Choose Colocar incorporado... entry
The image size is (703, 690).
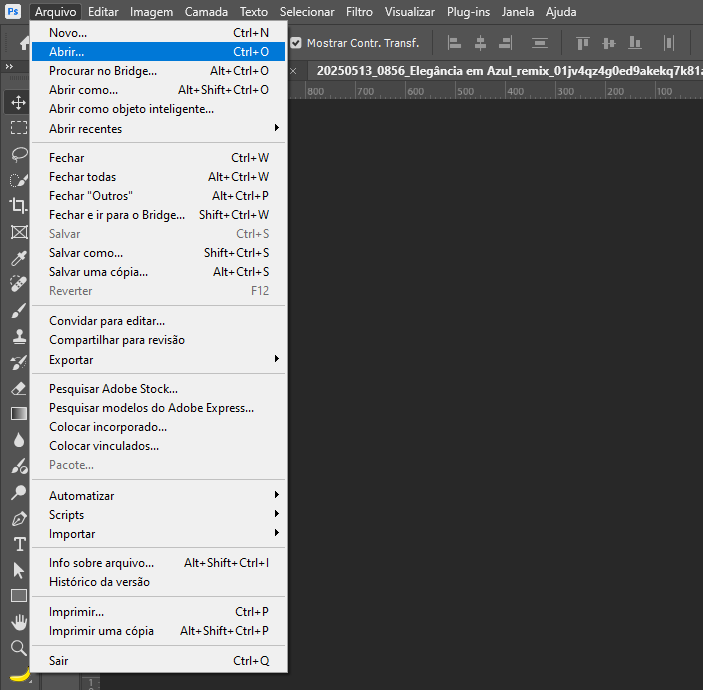pos(158,427)
